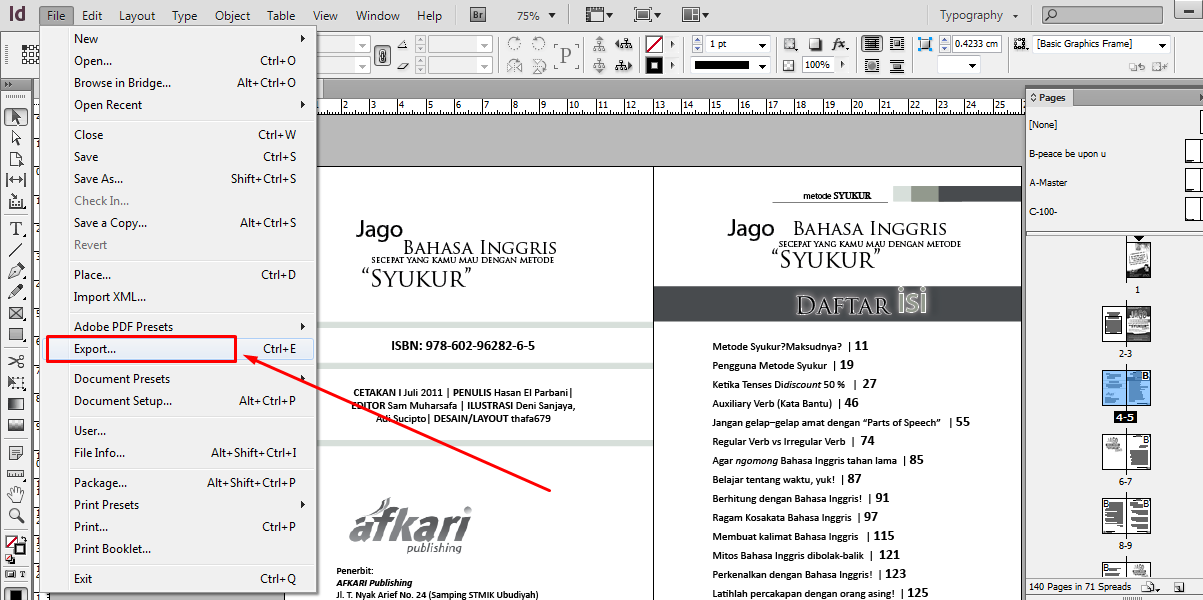The width and height of the screenshot is (1203, 600).
Task: Click the InDesign Id application logo
Action: point(17,15)
